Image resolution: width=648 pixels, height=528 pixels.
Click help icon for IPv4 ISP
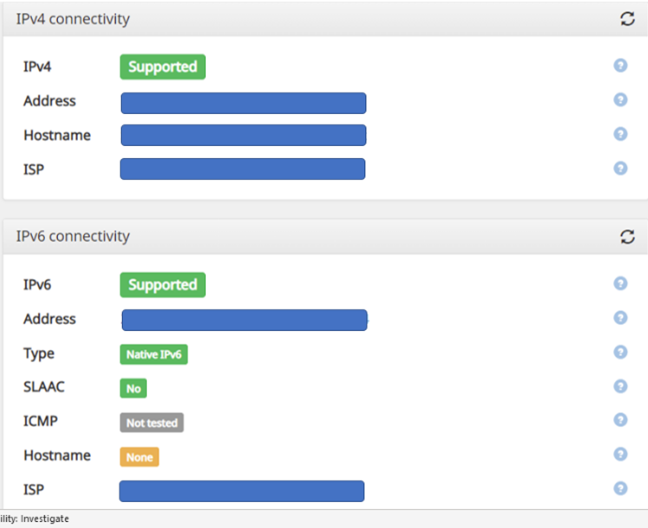(620, 168)
